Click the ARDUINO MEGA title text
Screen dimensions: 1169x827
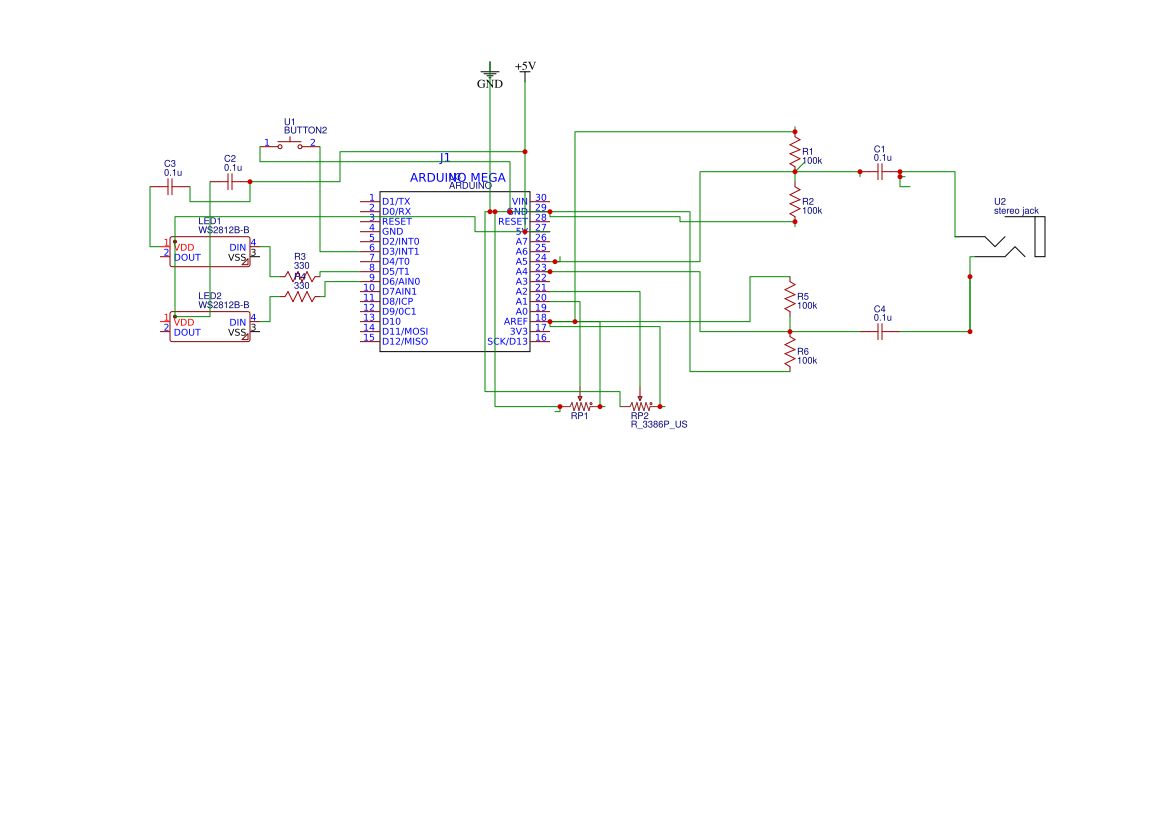click(458, 177)
